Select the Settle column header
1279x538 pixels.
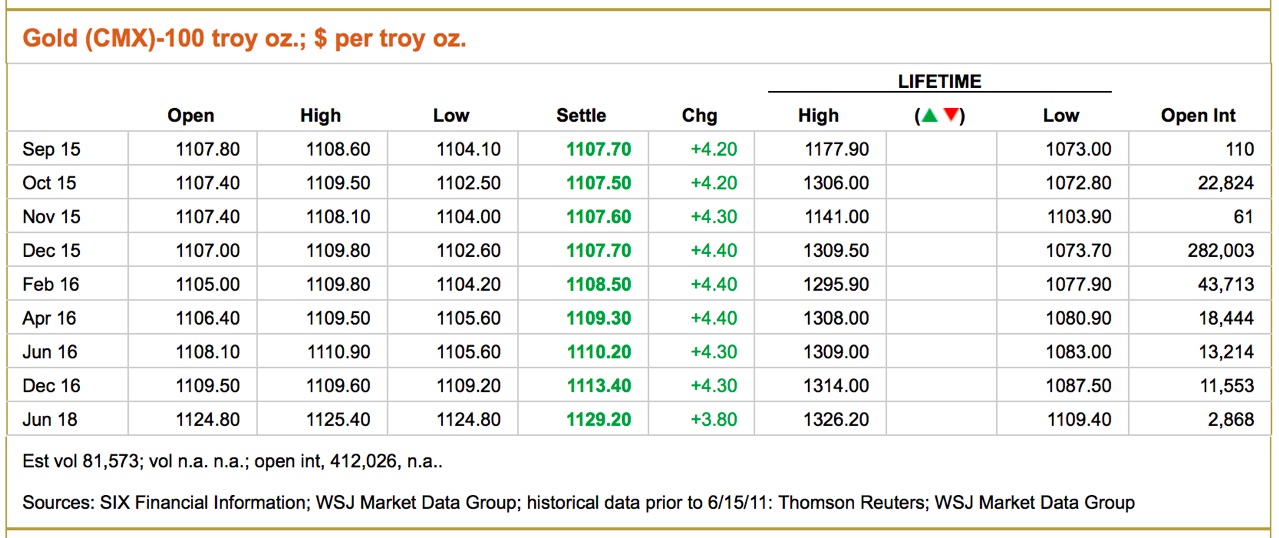pyautogui.click(x=581, y=116)
